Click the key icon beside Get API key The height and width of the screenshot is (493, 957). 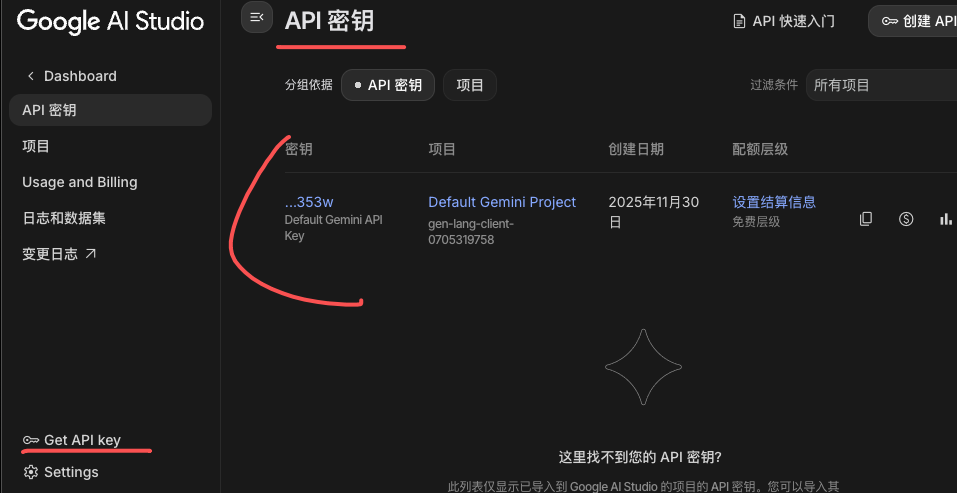(x=31, y=440)
